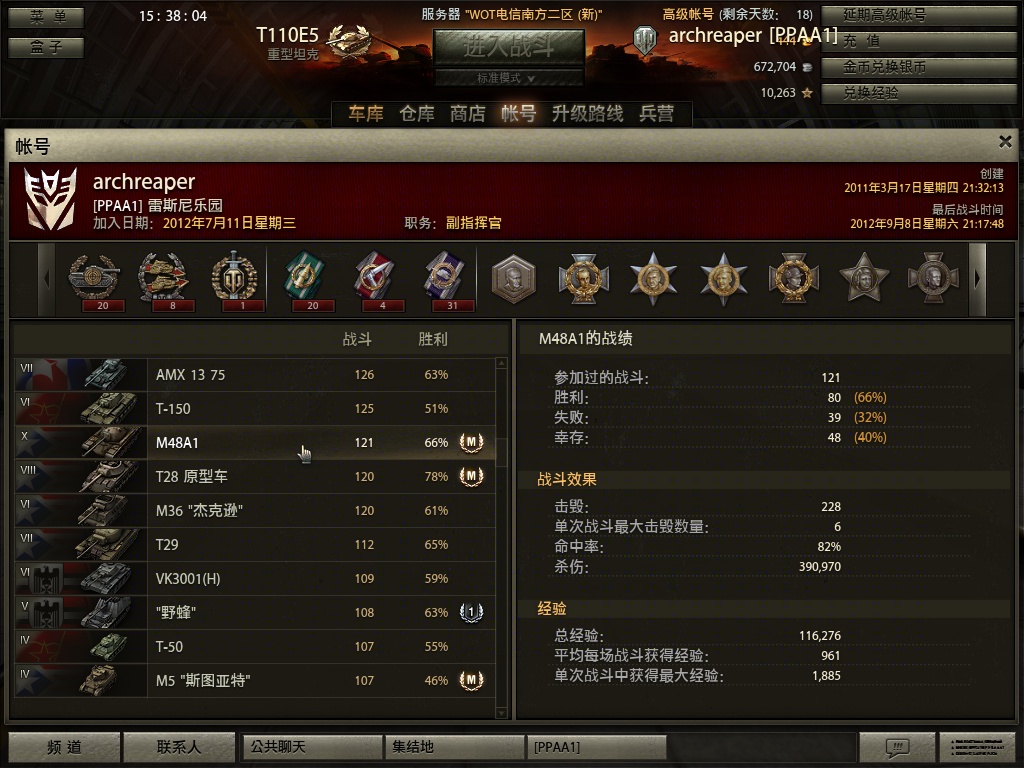
Task: Click the down arrow of the tank list scrollbar
Action: (x=502, y=713)
